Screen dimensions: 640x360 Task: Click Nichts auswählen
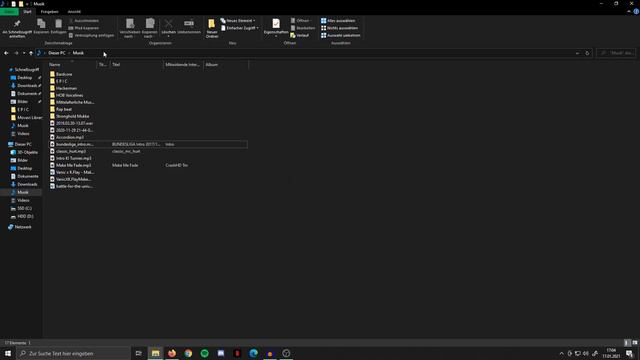point(339,28)
